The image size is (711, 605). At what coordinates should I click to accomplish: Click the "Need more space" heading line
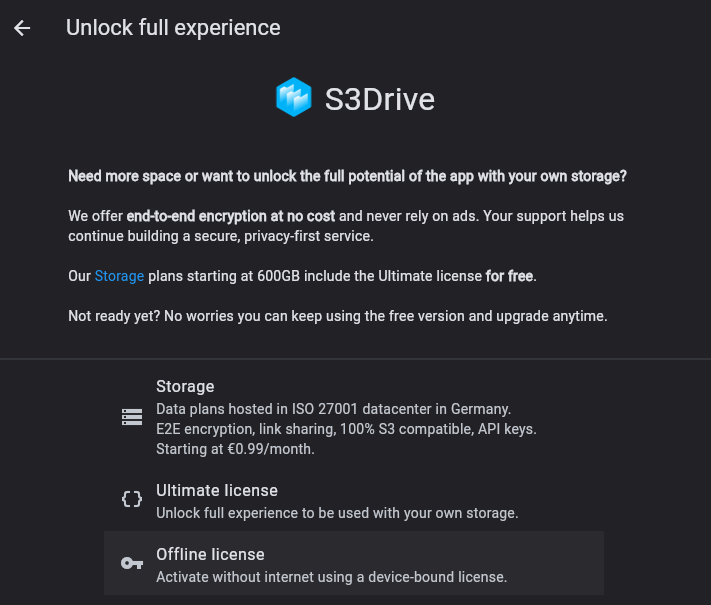(347, 176)
